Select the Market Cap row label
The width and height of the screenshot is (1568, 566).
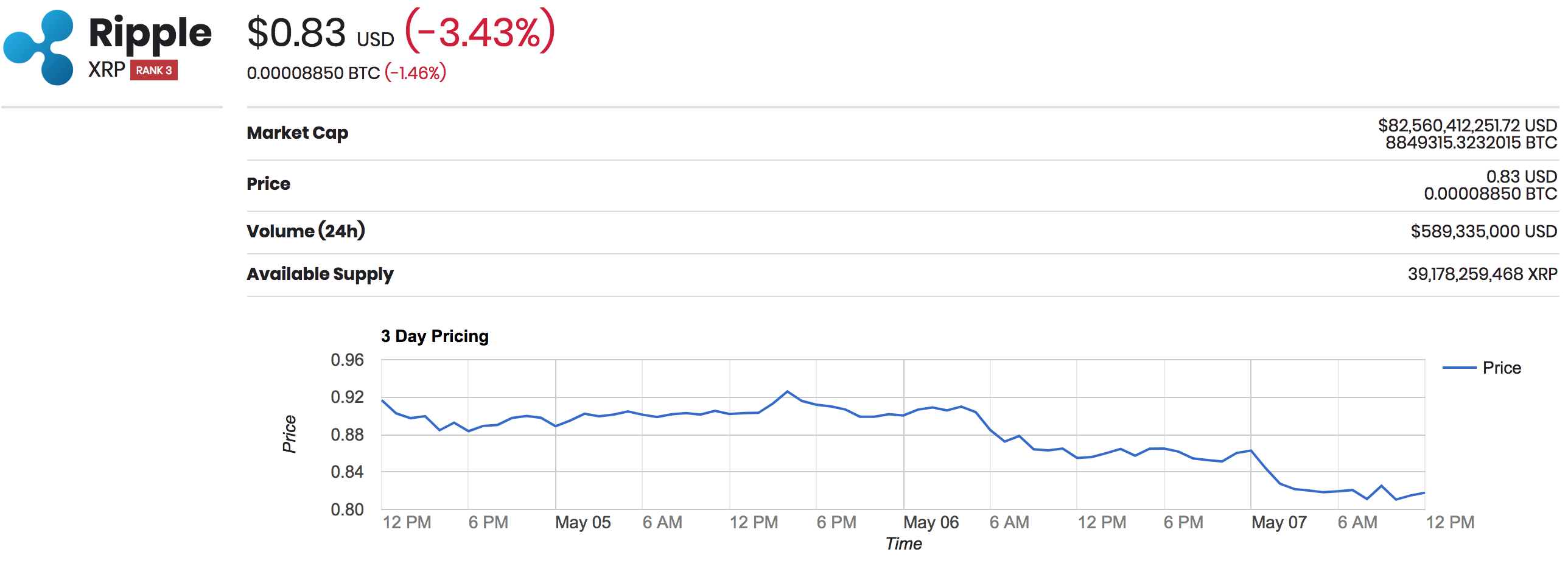coord(298,133)
